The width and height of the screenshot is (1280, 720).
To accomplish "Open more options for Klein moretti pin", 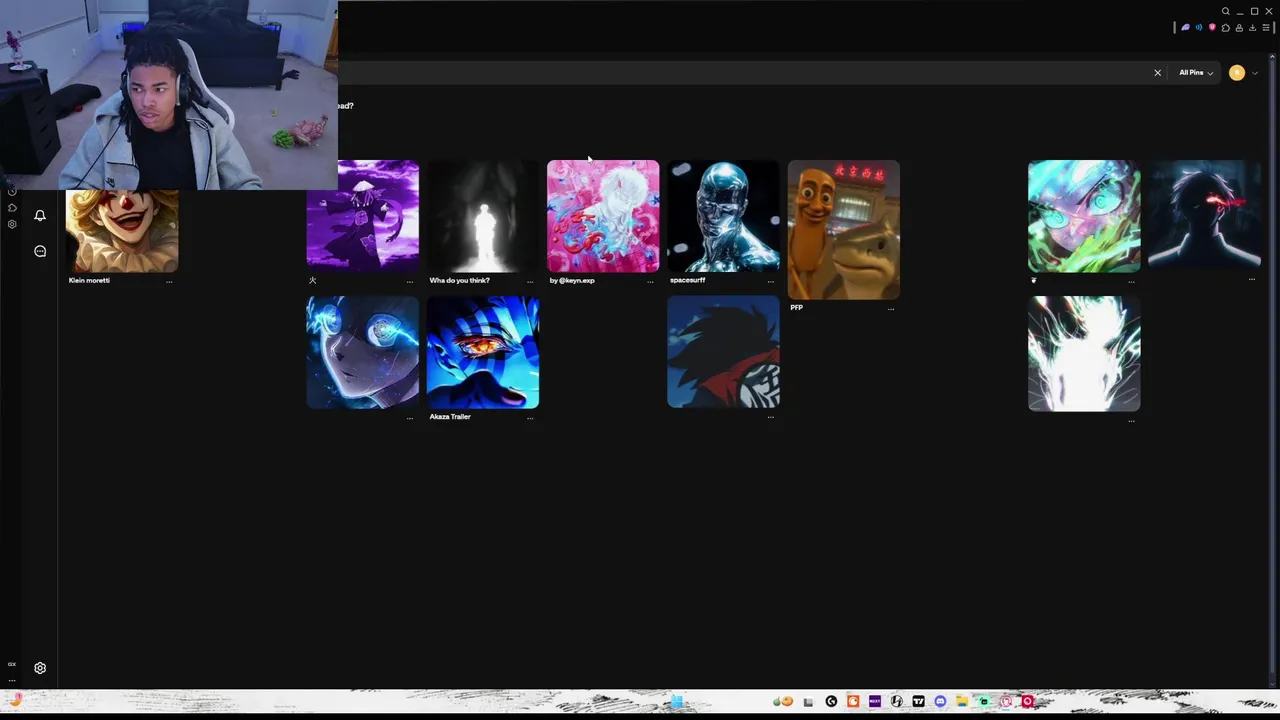I will 169,282.
